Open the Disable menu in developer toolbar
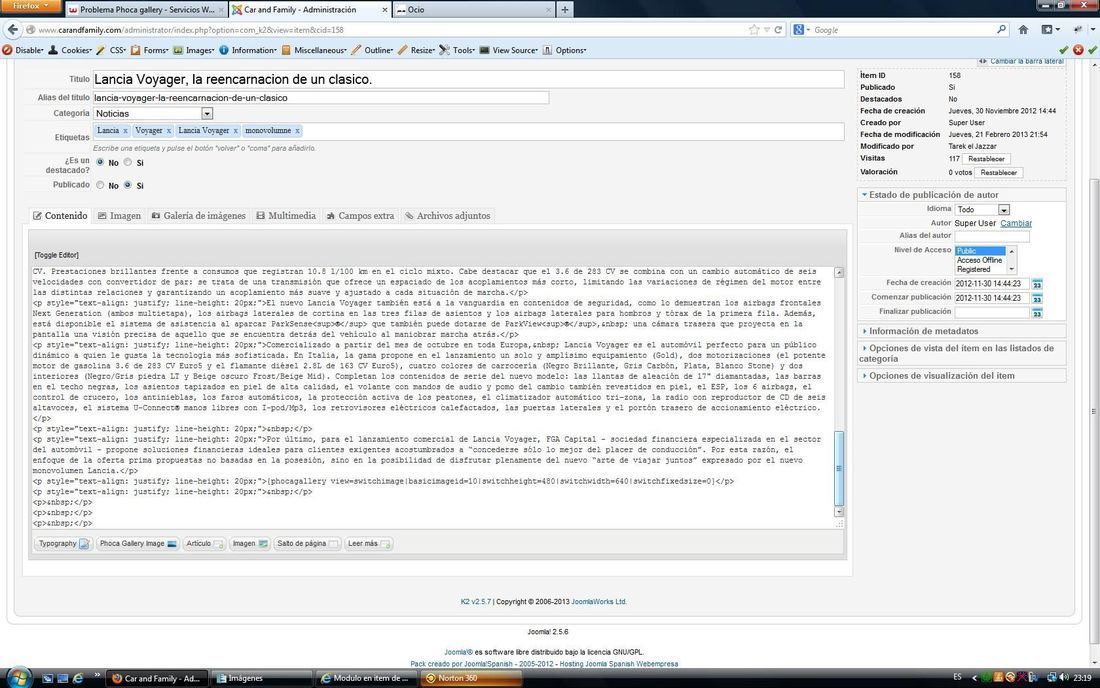This screenshot has height=688, width=1100. (23, 50)
